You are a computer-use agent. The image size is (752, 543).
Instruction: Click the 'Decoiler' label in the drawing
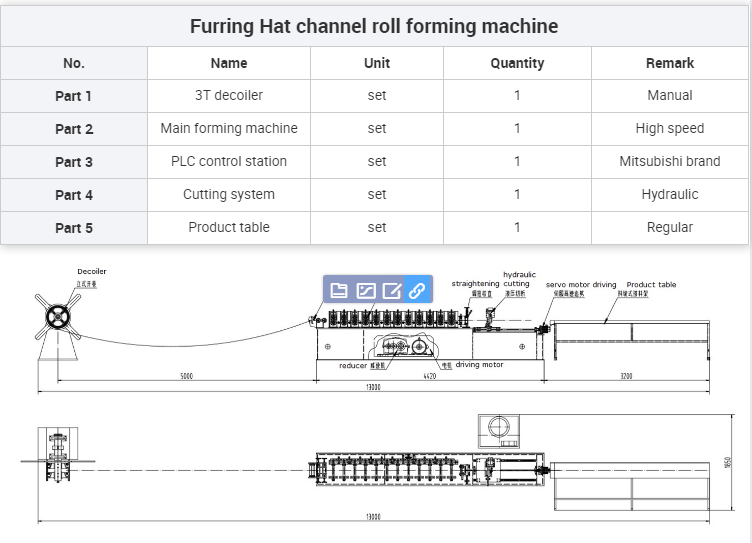tap(92, 272)
